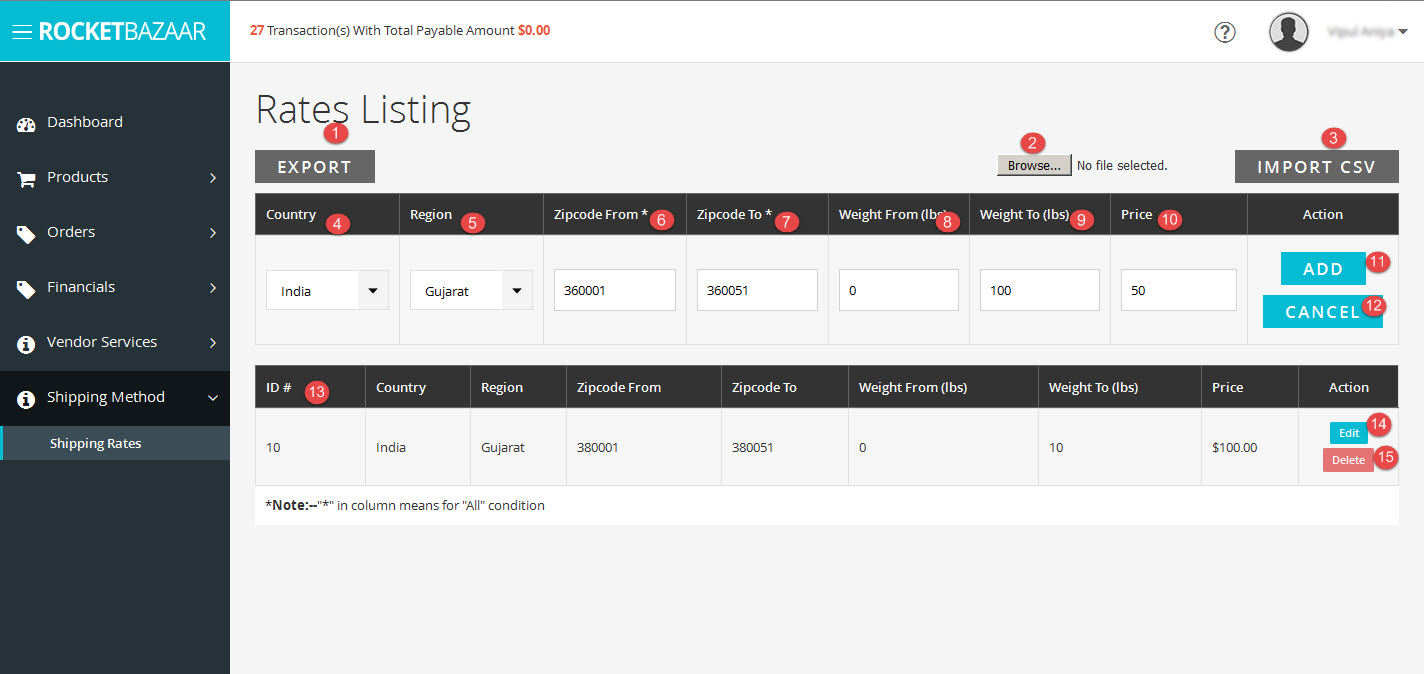
Task: Expand the Financials submenu chevron
Action: pyautogui.click(x=213, y=288)
